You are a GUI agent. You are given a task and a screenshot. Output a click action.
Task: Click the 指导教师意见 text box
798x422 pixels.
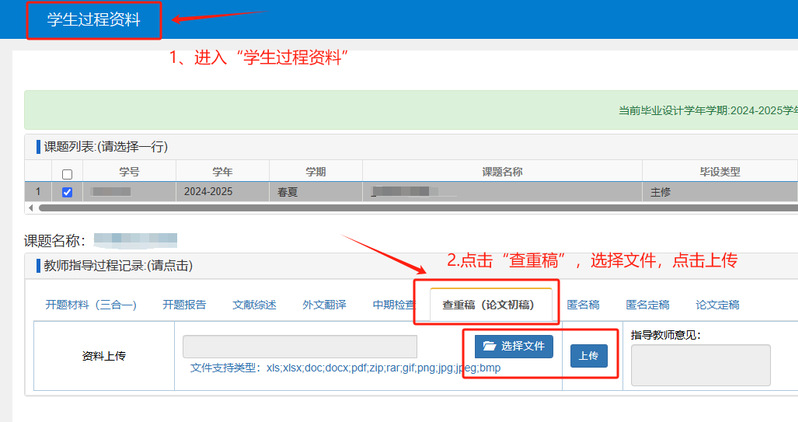[700, 365]
